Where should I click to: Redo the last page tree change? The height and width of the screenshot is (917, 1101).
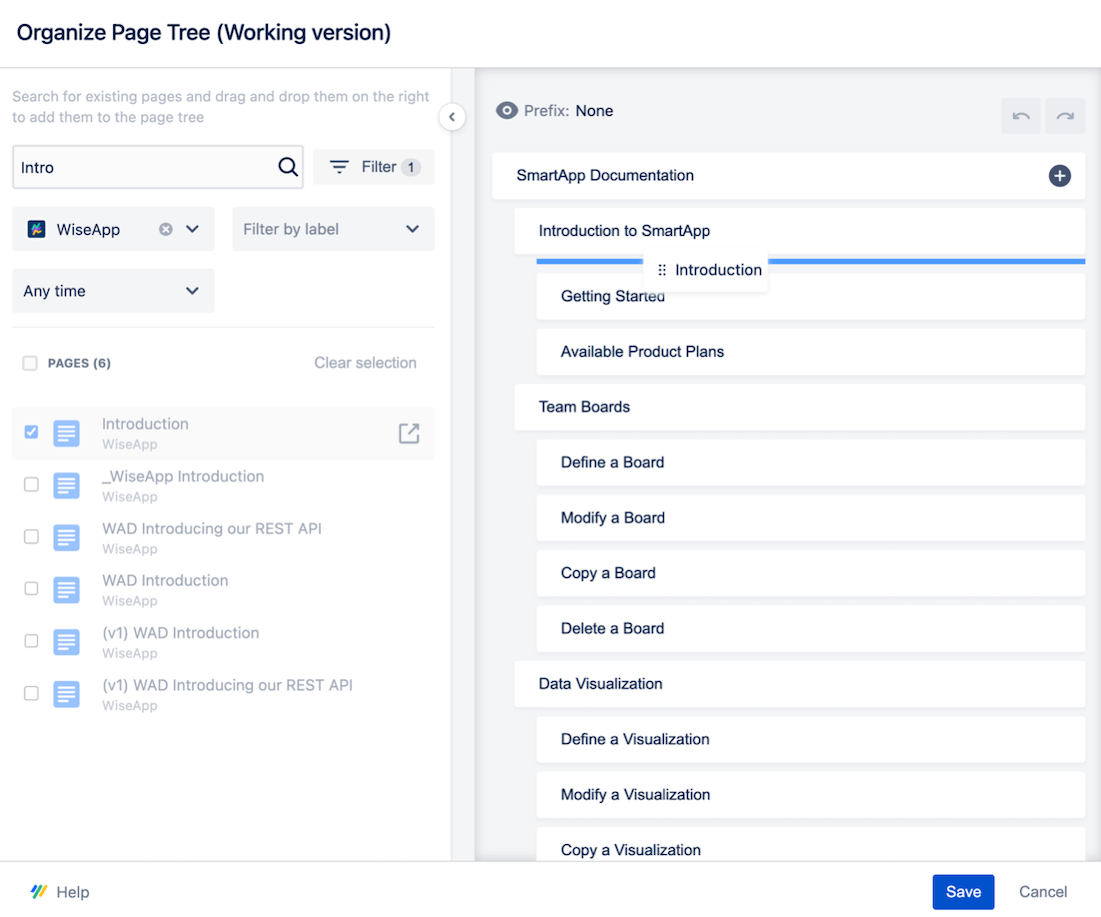click(x=1064, y=116)
